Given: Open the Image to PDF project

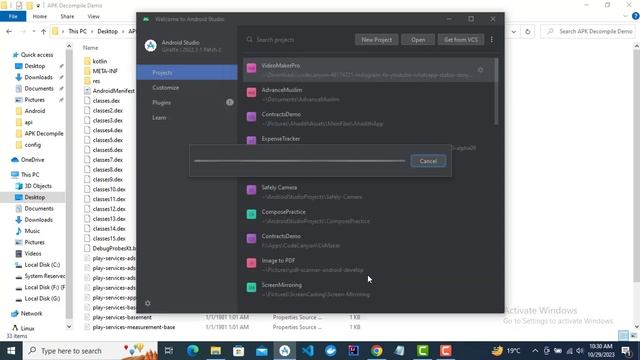Looking at the screenshot, I should click(369, 265).
